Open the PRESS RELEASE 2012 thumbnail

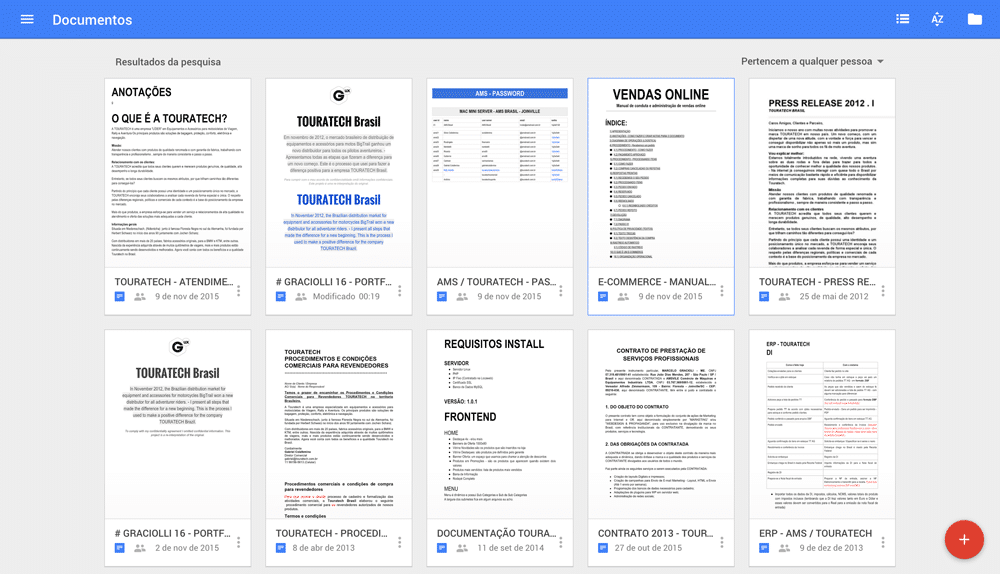(822, 173)
